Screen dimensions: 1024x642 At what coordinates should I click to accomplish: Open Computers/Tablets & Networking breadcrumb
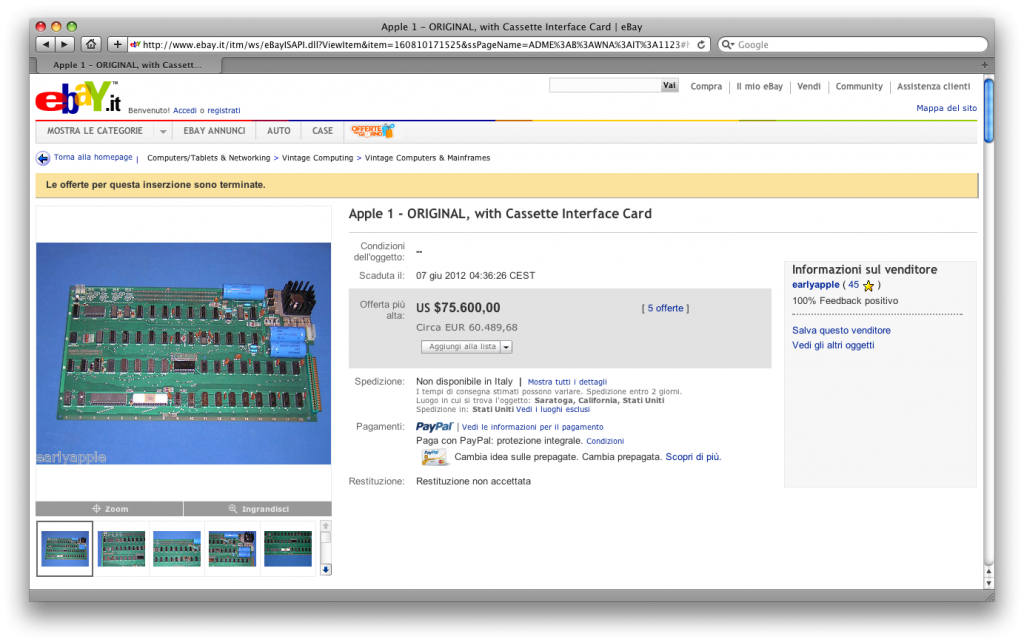tap(208, 158)
